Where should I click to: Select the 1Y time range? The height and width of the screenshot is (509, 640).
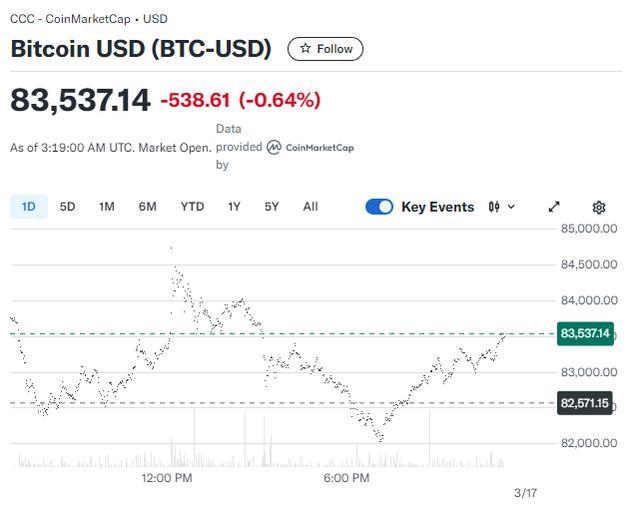(x=234, y=207)
